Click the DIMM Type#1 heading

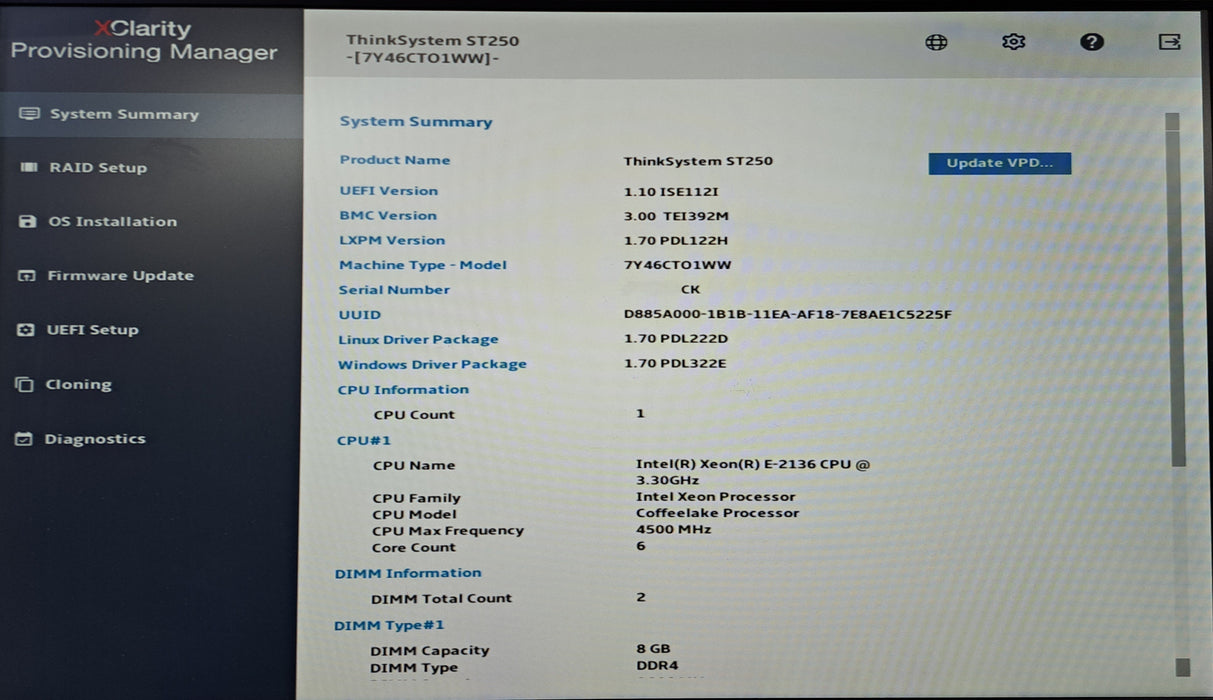pos(389,626)
